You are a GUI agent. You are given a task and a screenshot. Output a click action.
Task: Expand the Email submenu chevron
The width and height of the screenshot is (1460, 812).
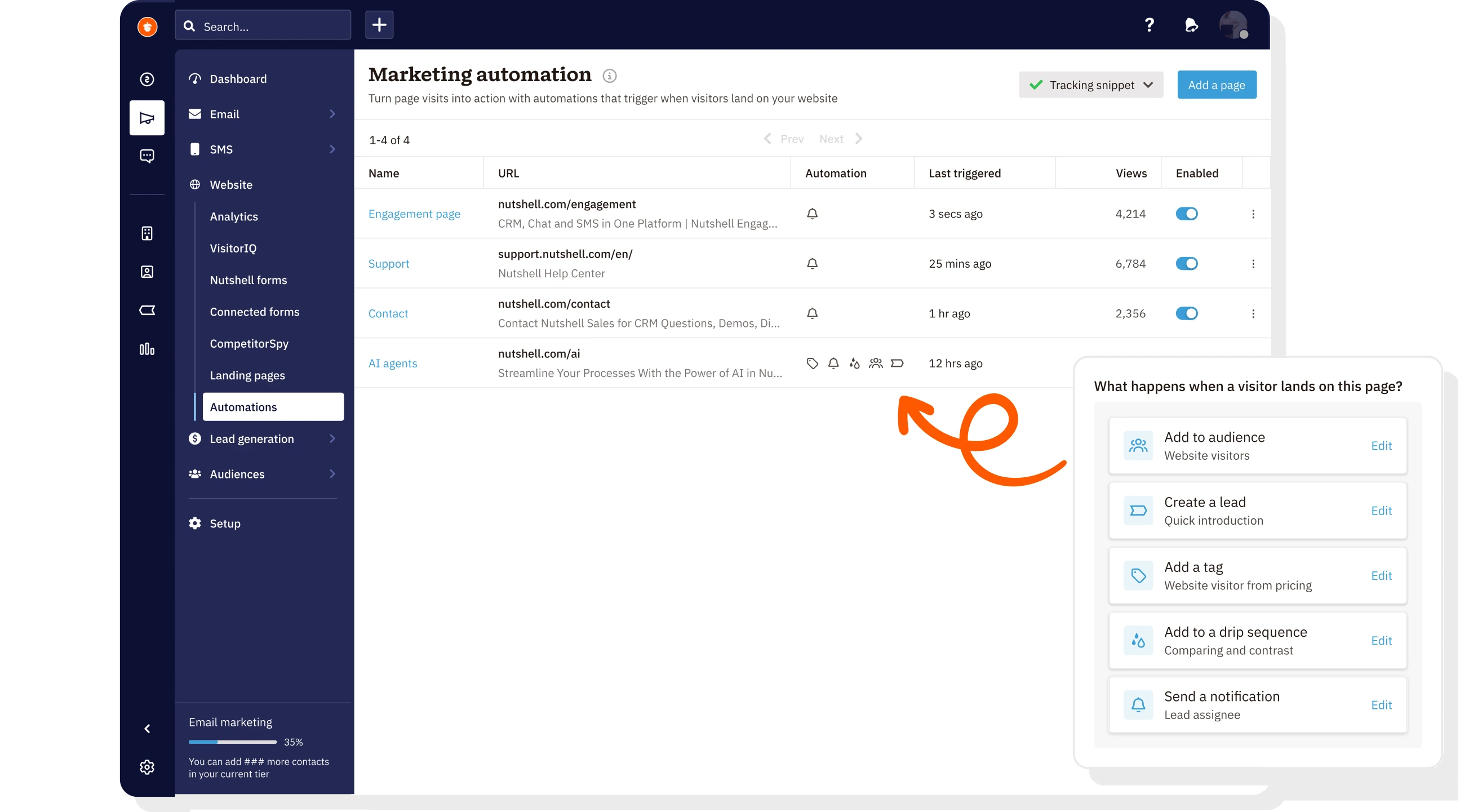[332, 114]
